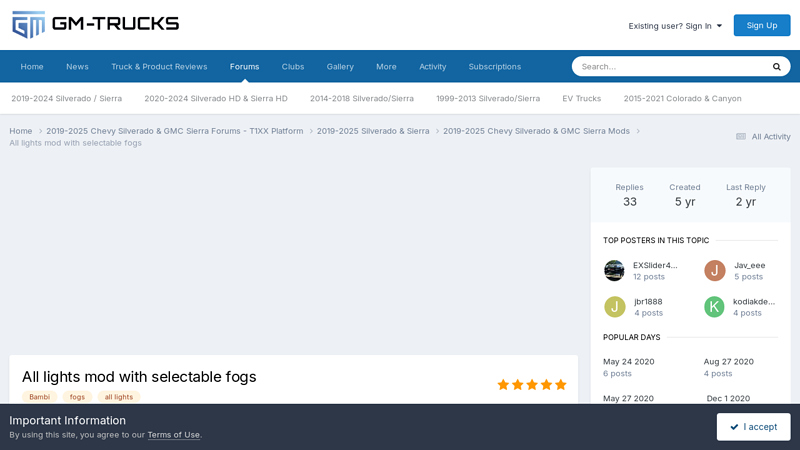Viewport: 800px width, 450px height.
Task: Open the News nav tab
Action: click(x=77, y=66)
